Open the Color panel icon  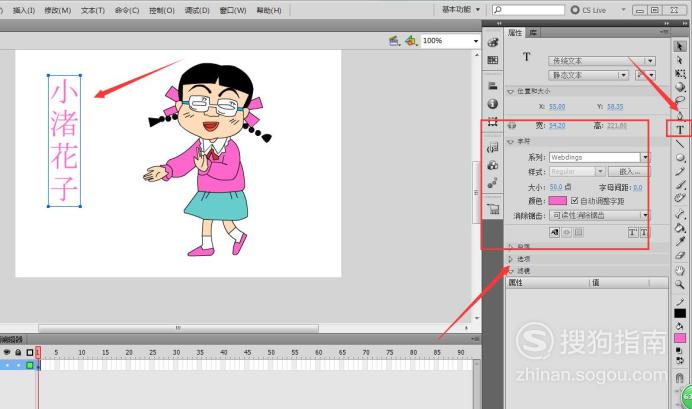493,42
